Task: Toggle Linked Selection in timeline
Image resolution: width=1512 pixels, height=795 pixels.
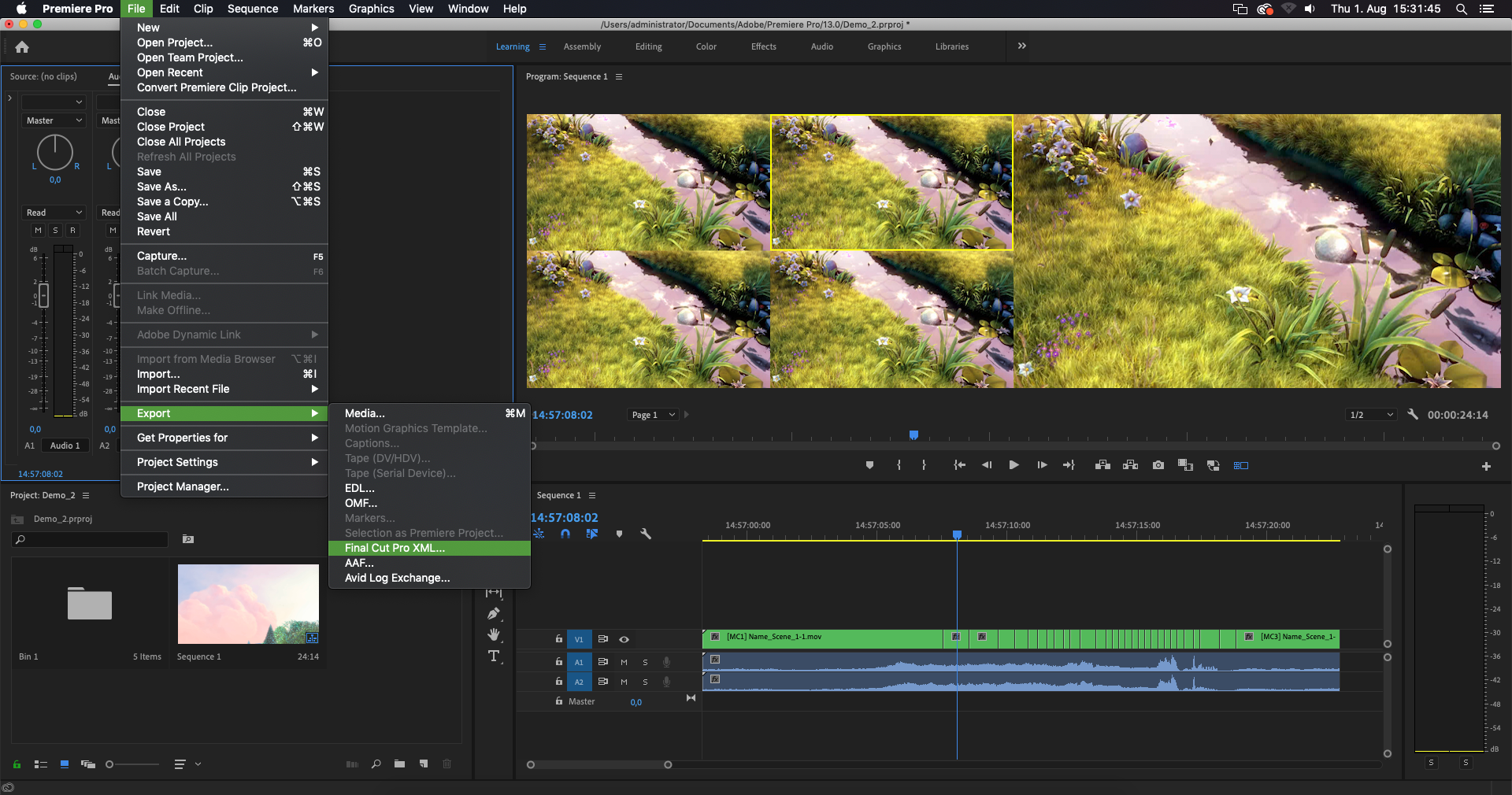Action: click(592, 534)
